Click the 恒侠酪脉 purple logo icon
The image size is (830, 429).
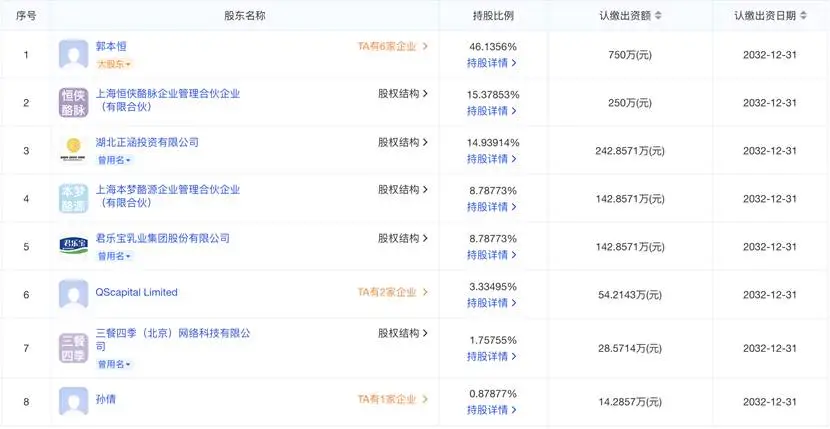click(75, 102)
